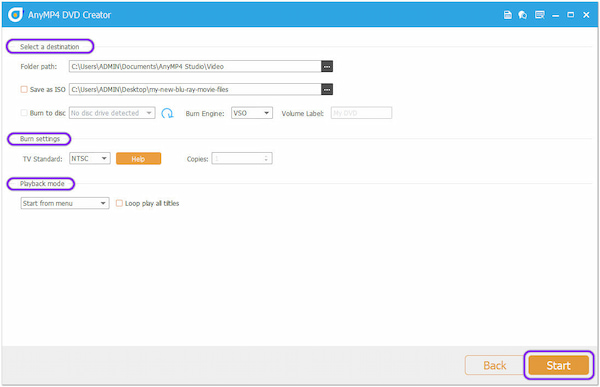Browse for folder path with ellipsis button
The width and height of the screenshot is (600, 387).
[327, 66]
